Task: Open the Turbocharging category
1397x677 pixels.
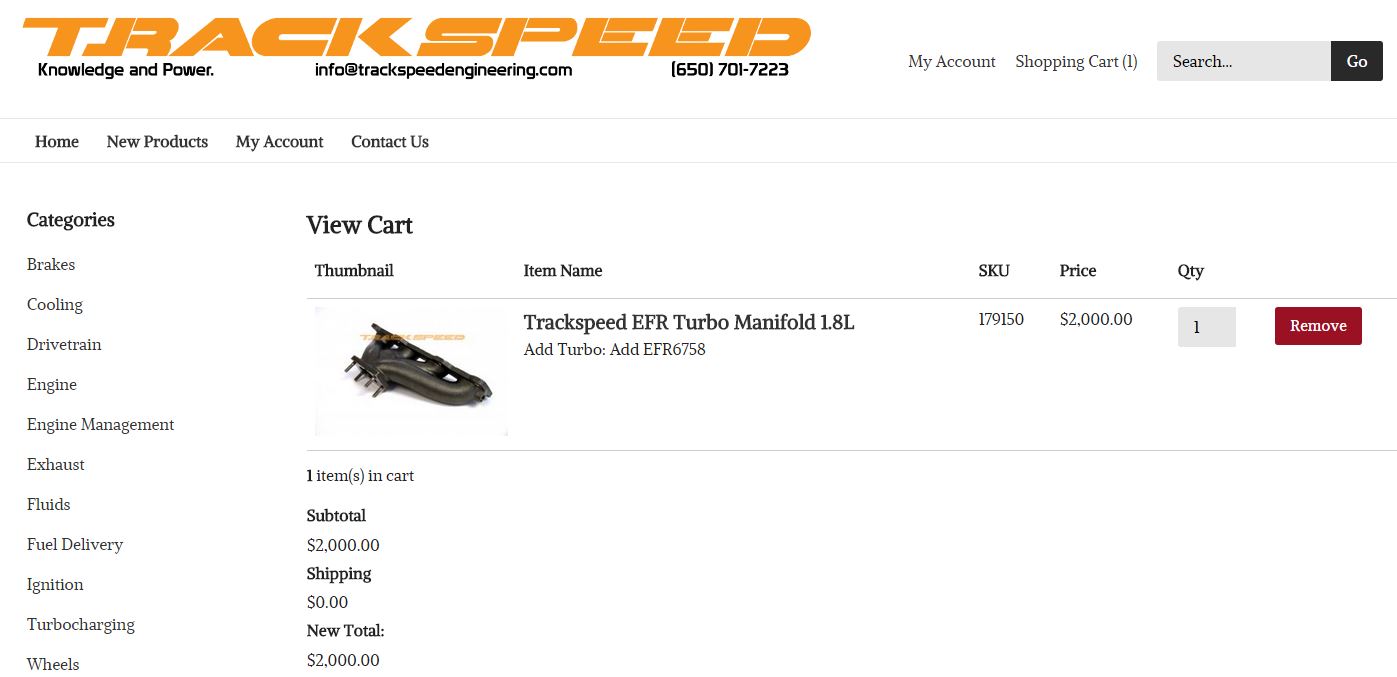Action: [x=81, y=625]
